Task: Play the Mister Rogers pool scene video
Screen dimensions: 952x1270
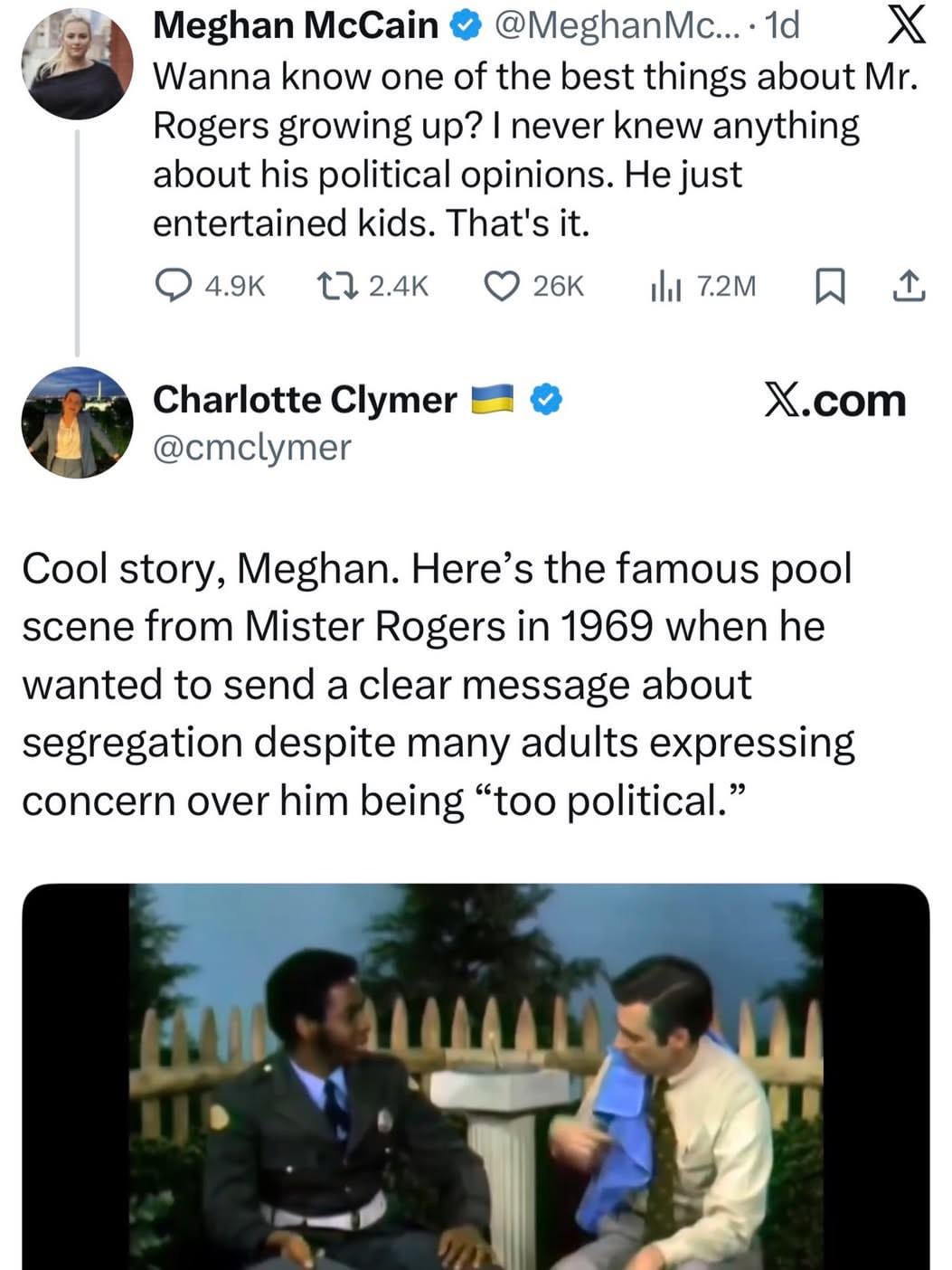Action: [x=476, y=1076]
